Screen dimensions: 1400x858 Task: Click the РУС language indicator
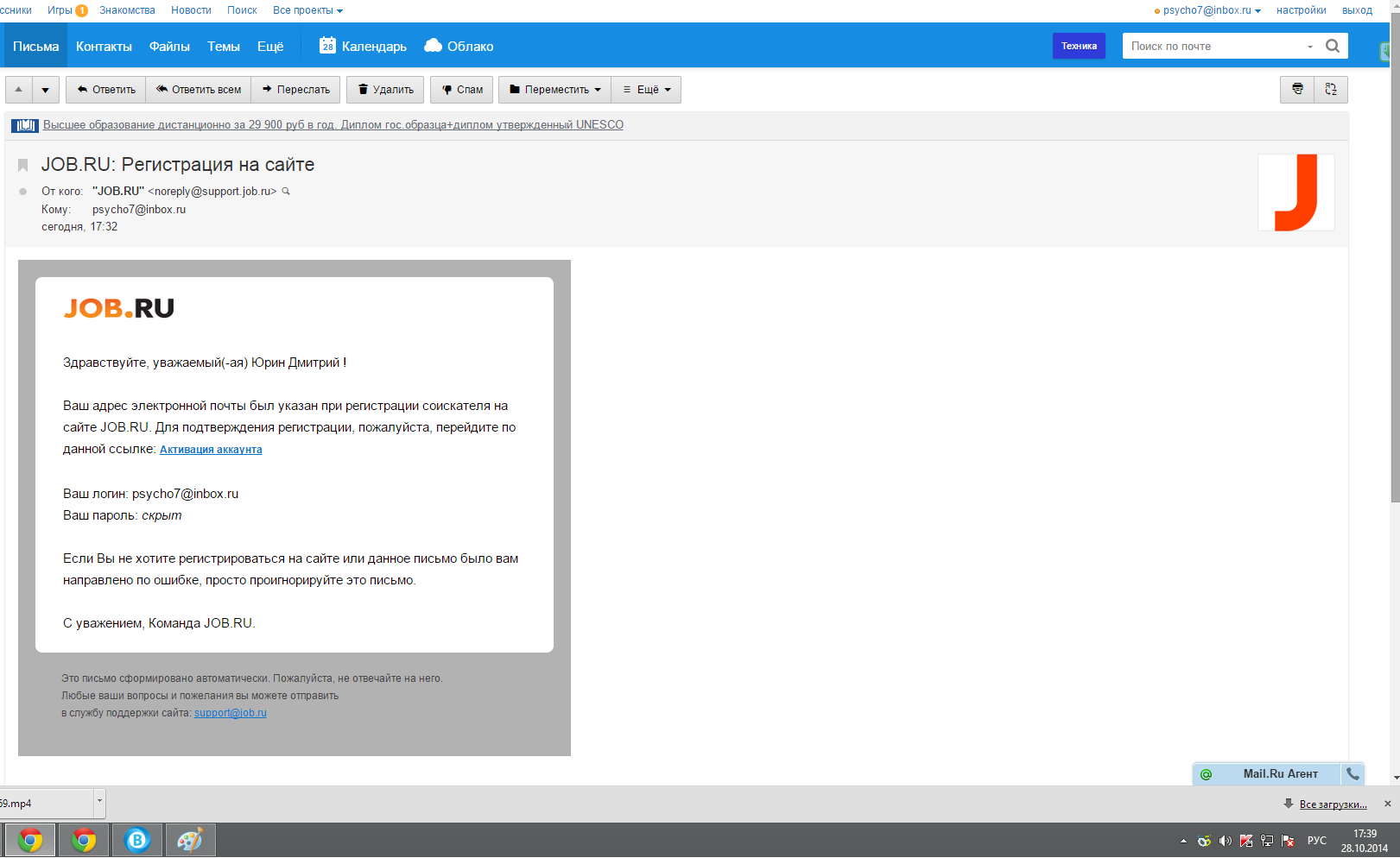1317,841
